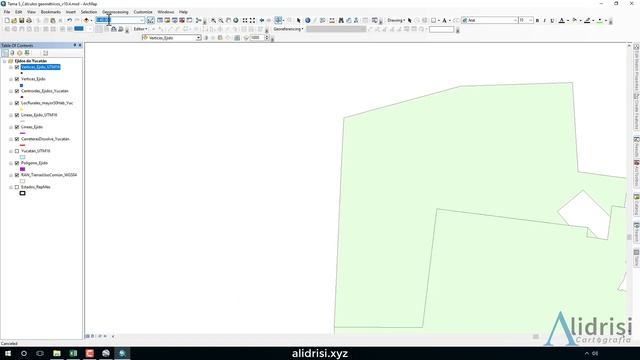The width and height of the screenshot is (640, 360).
Task: Collapse the Poligono_Ejido layer expander
Action: pos(11,163)
